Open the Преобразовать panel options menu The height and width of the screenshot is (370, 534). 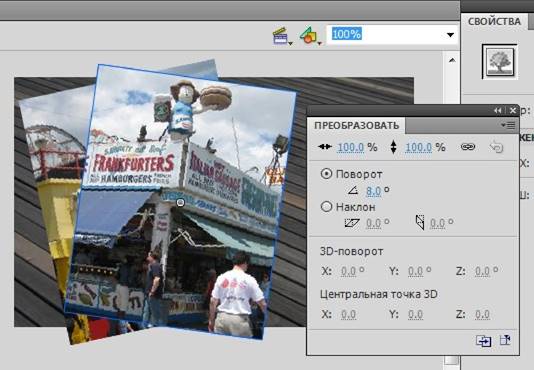tap(508, 125)
